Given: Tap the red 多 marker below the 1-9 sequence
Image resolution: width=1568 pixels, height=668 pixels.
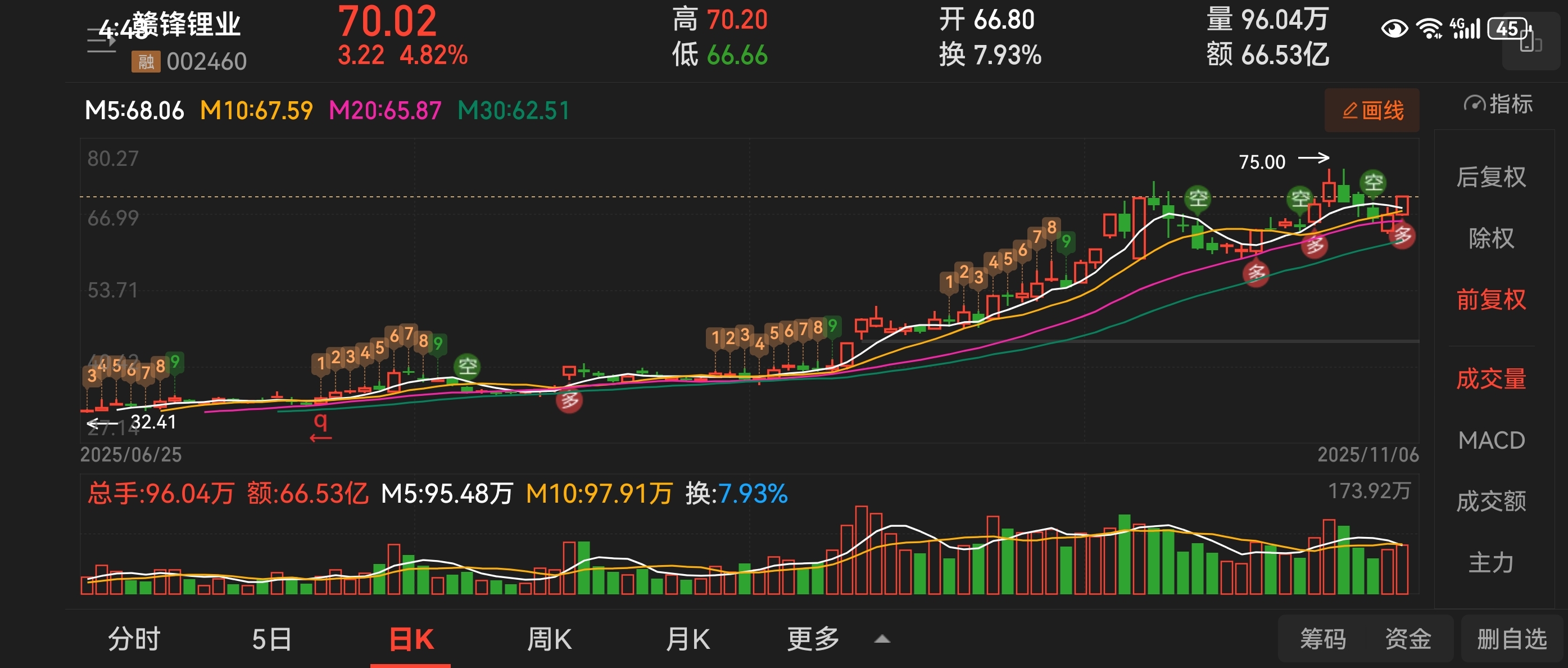Looking at the screenshot, I should (570, 400).
